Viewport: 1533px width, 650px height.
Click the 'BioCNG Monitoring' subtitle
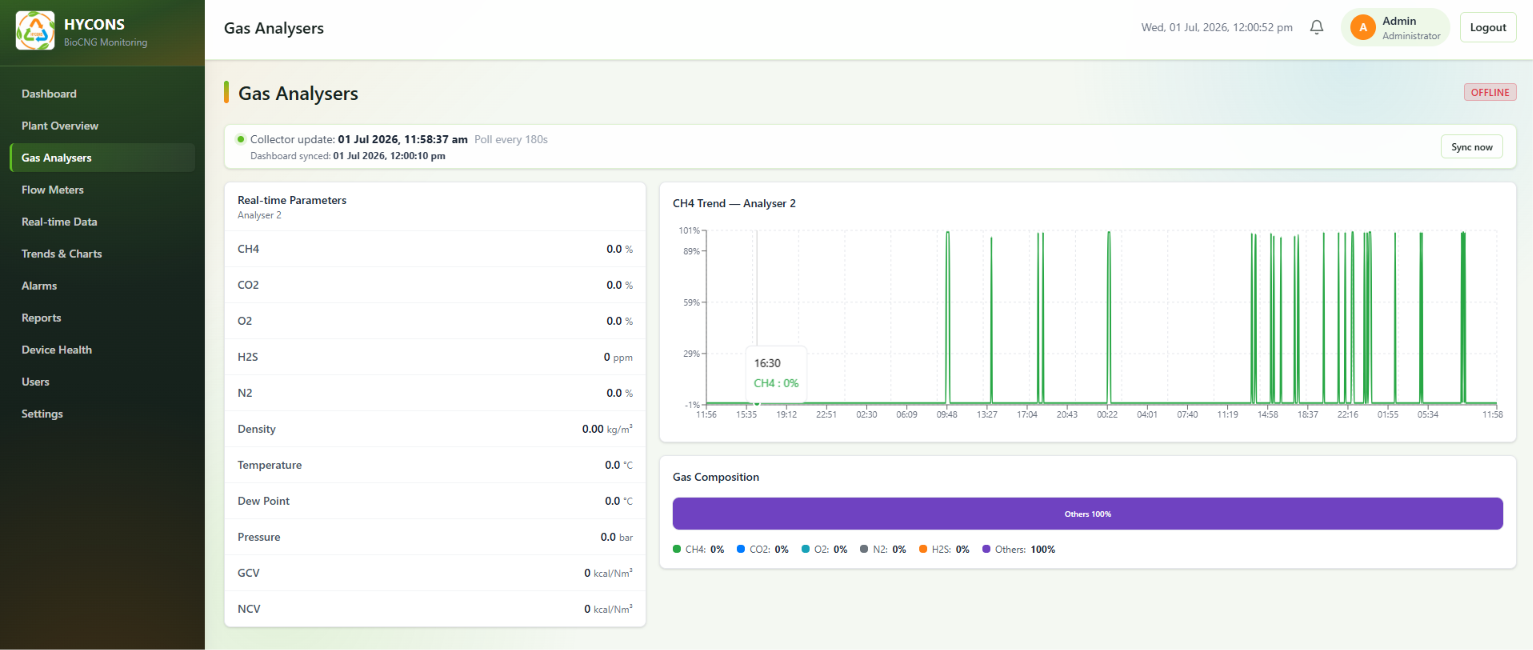click(105, 42)
